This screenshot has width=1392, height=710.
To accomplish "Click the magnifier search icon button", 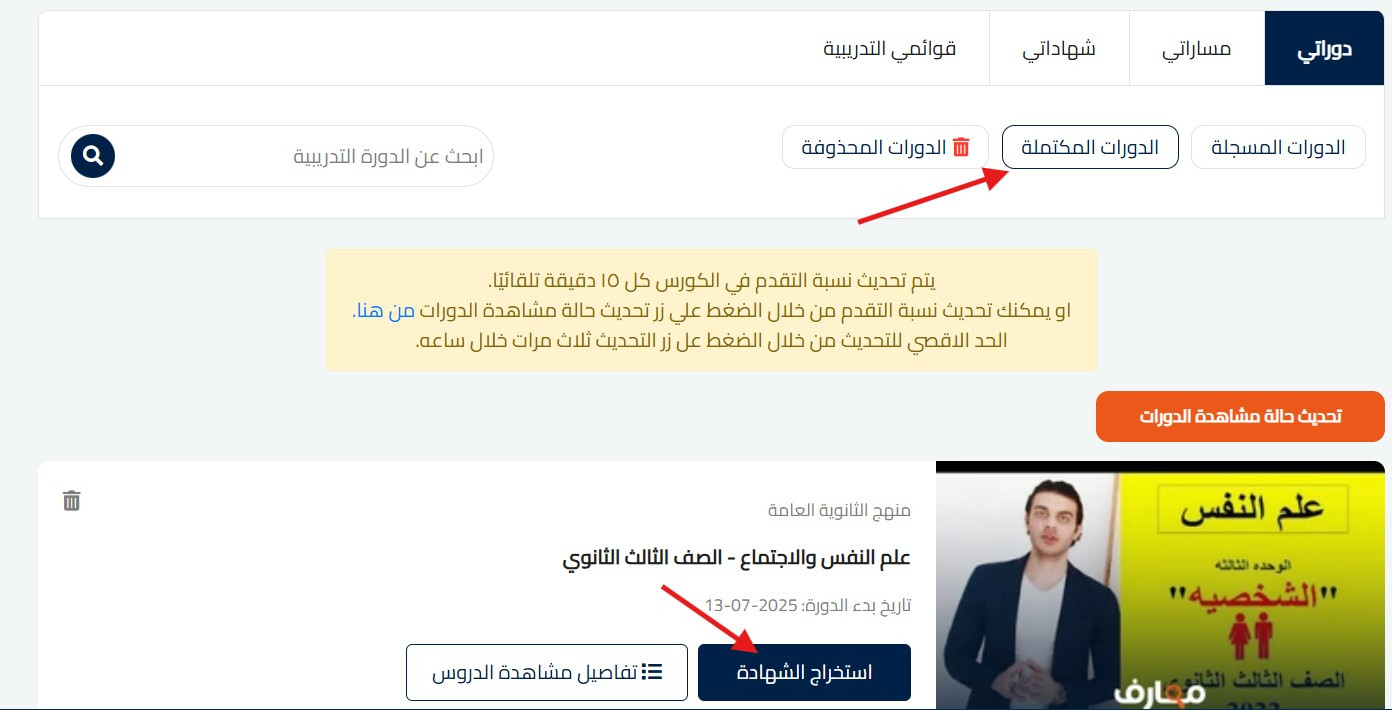I will click(93, 156).
